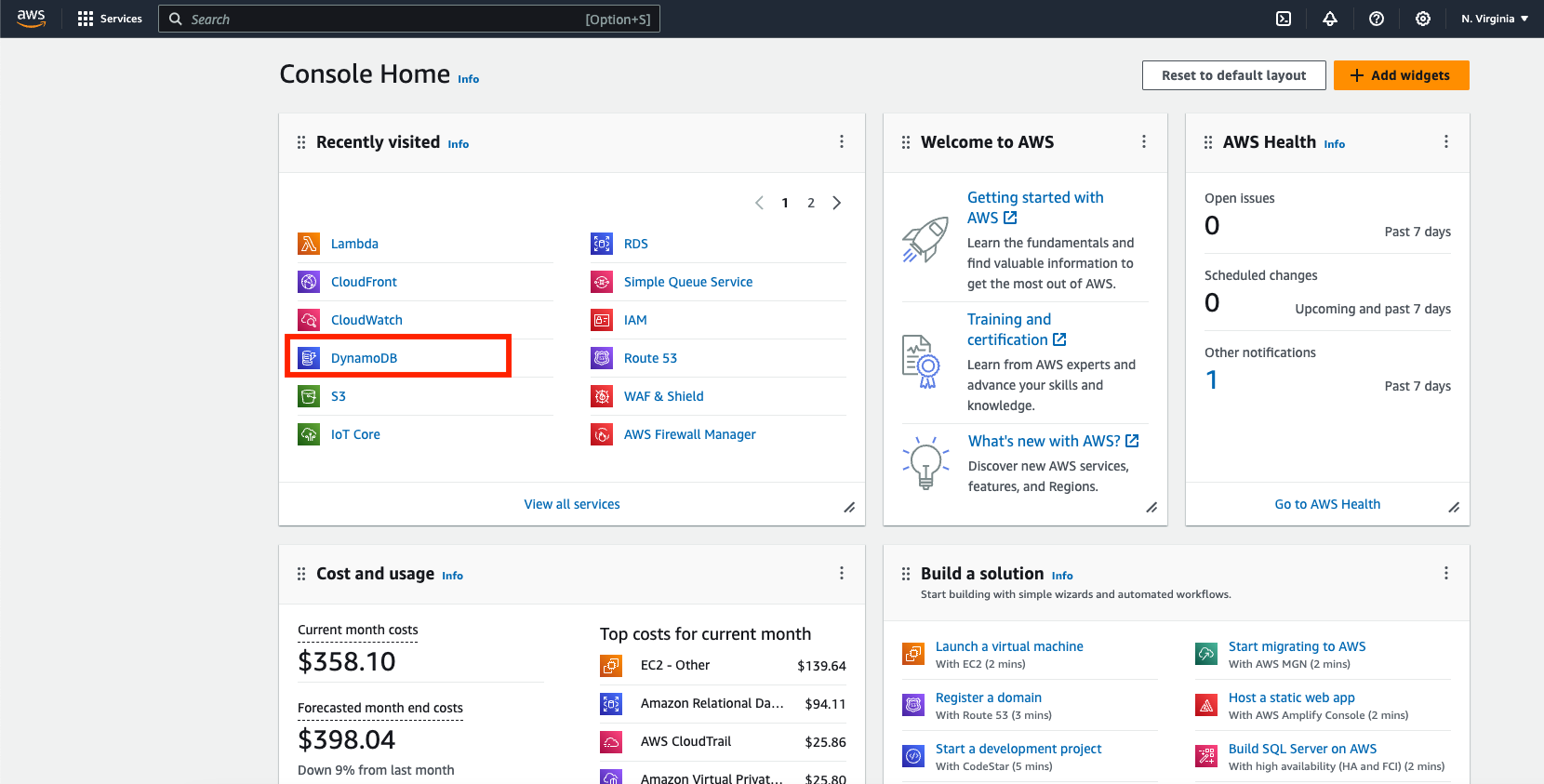Open AWS Health widget options menu
The height and width of the screenshot is (784, 1544).
[x=1446, y=141]
